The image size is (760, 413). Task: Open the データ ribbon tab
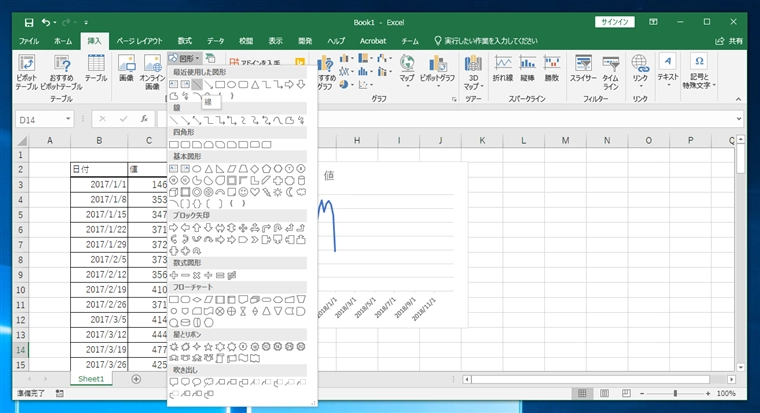(216, 41)
